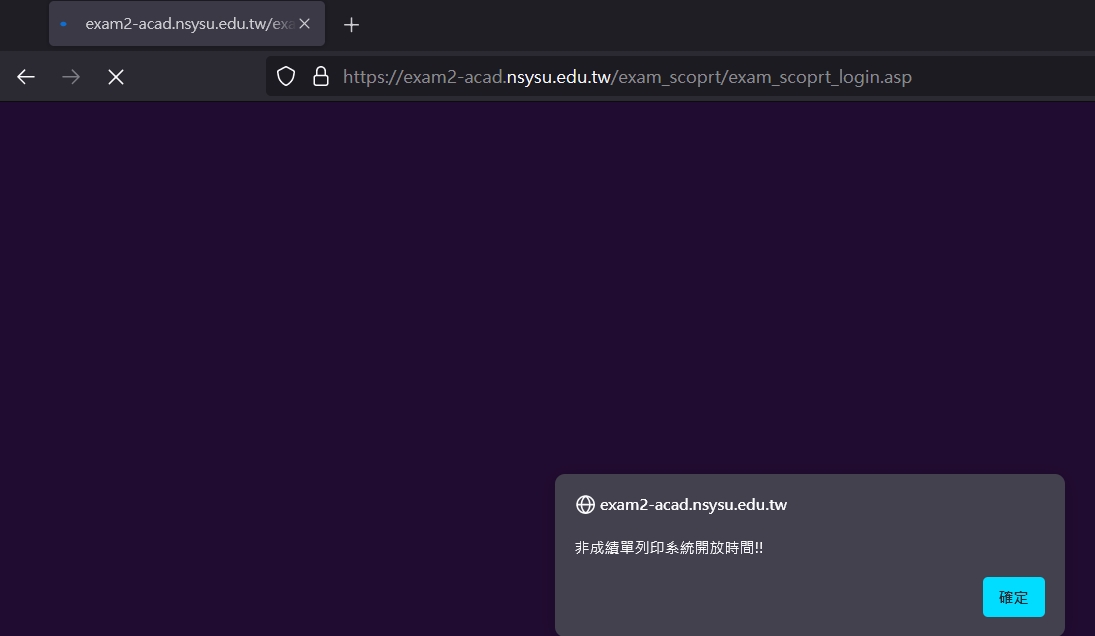This screenshot has height=636, width=1095.
Task: Click the globe icon in the dialog
Action: (585, 505)
